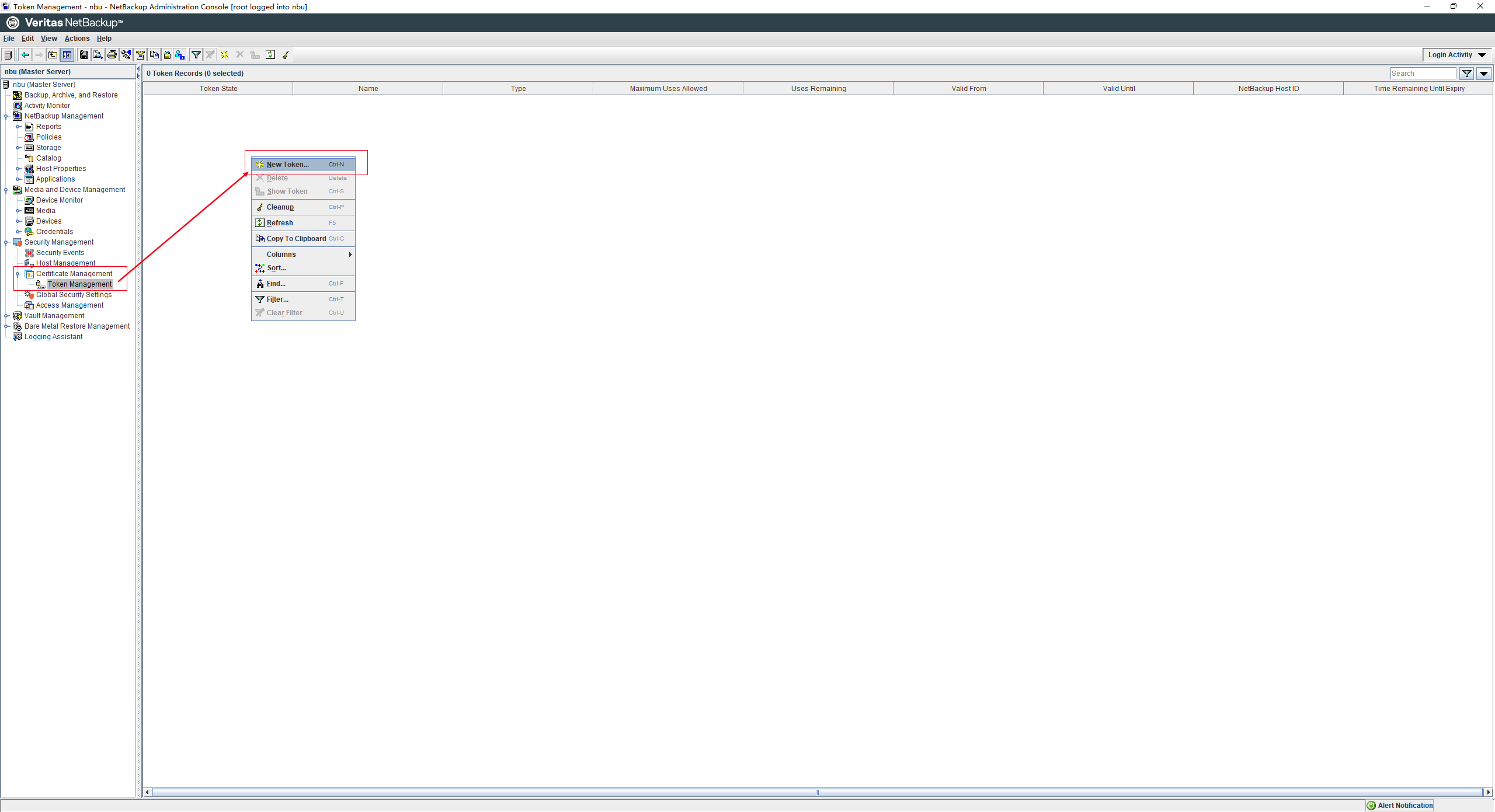The width and height of the screenshot is (1495, 812).
Task: Click the new token star toolbar icon
Action: pyautogui.click(x=225, y=55)
